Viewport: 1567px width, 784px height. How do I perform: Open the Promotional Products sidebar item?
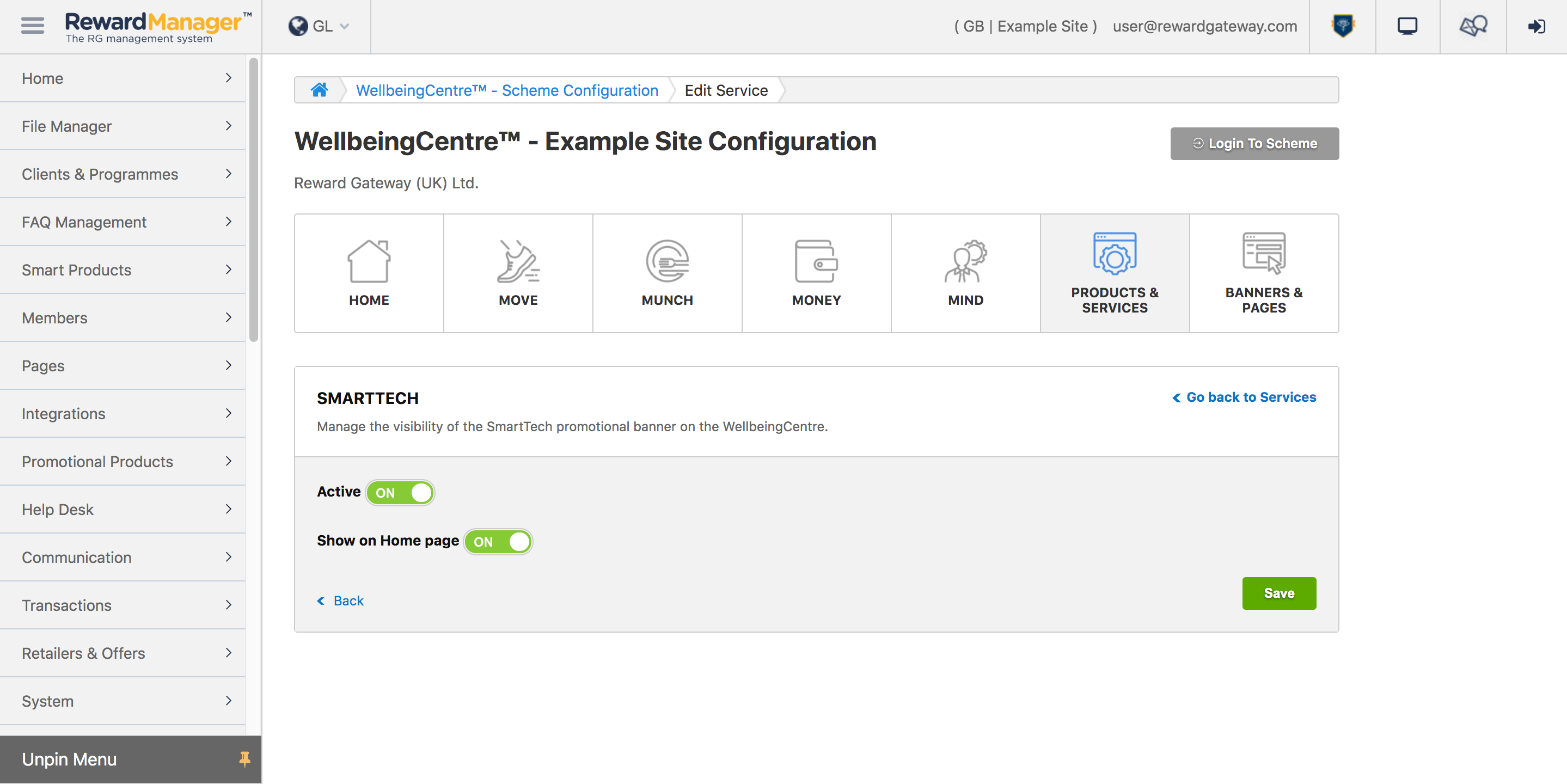(x=123, y=462)
